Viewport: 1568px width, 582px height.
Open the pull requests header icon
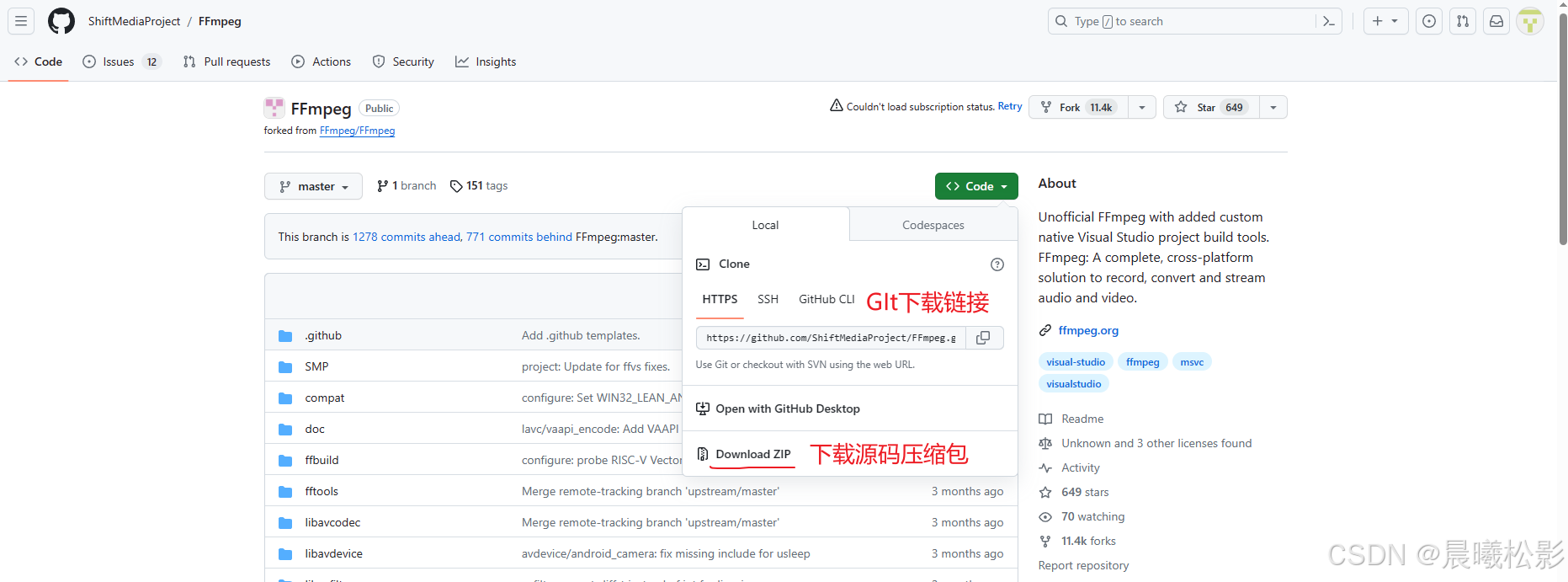click(1463, 21)
